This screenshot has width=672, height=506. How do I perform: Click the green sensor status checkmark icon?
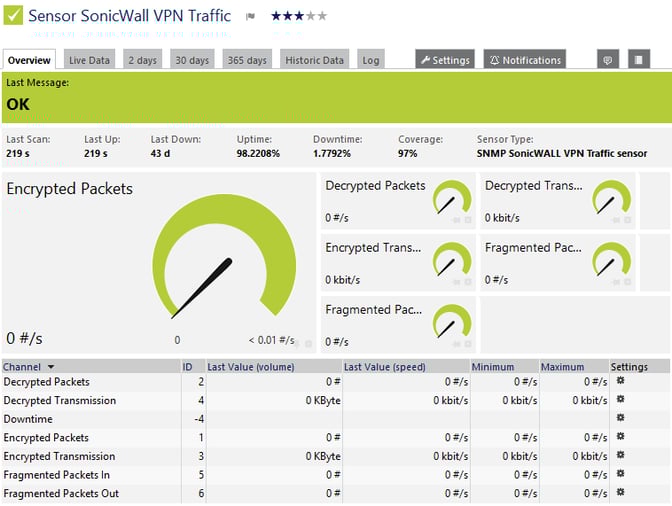click(x=13, y=15)
